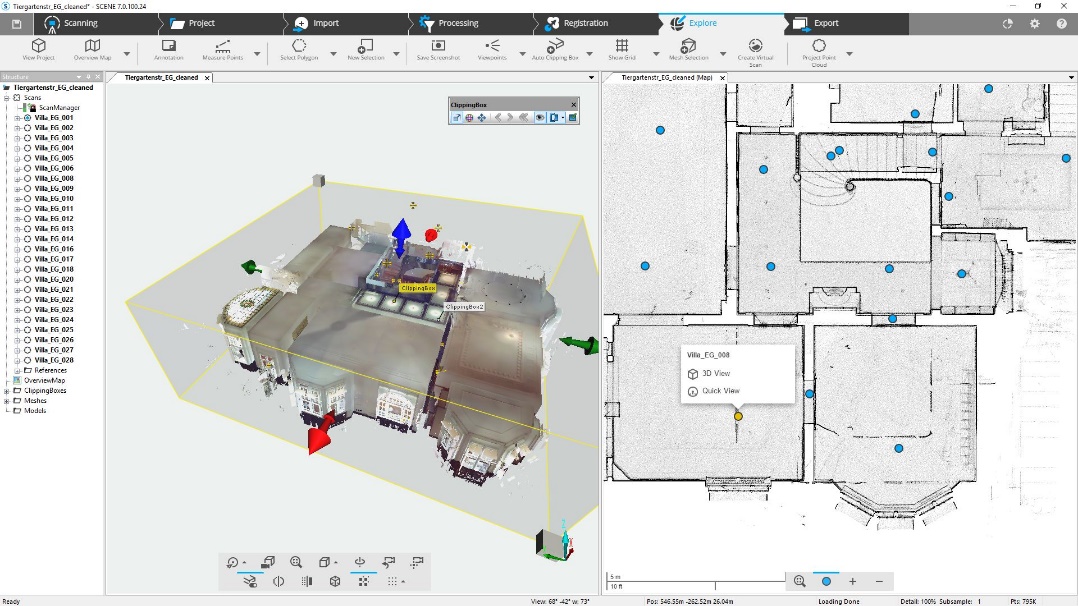Screen dimensions: 1078x606
Task: Click the Mesh Selection icon
Action: (688, 50)
